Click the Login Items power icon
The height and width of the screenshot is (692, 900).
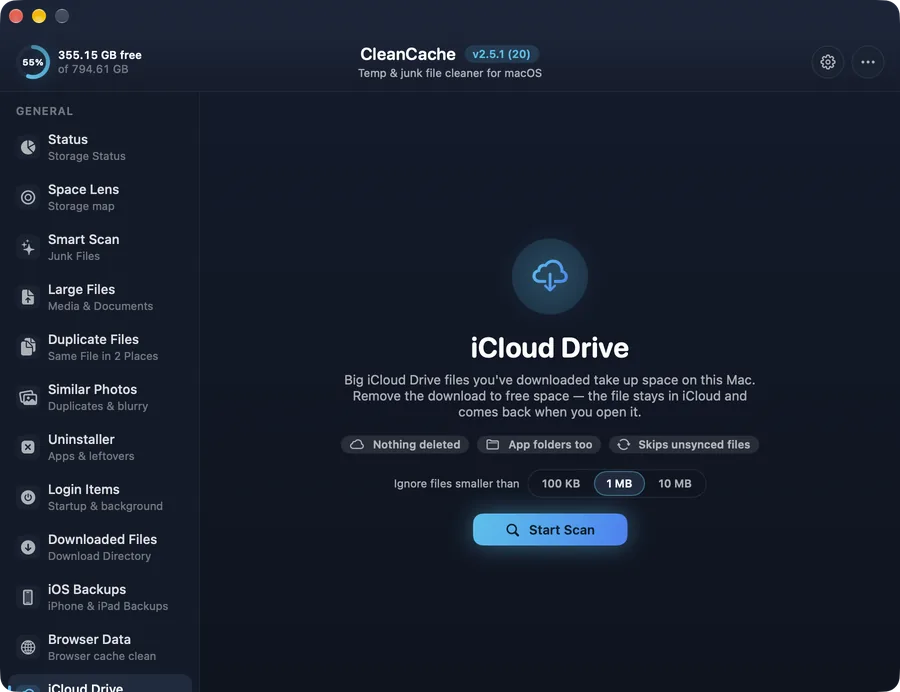coord(28,497)
